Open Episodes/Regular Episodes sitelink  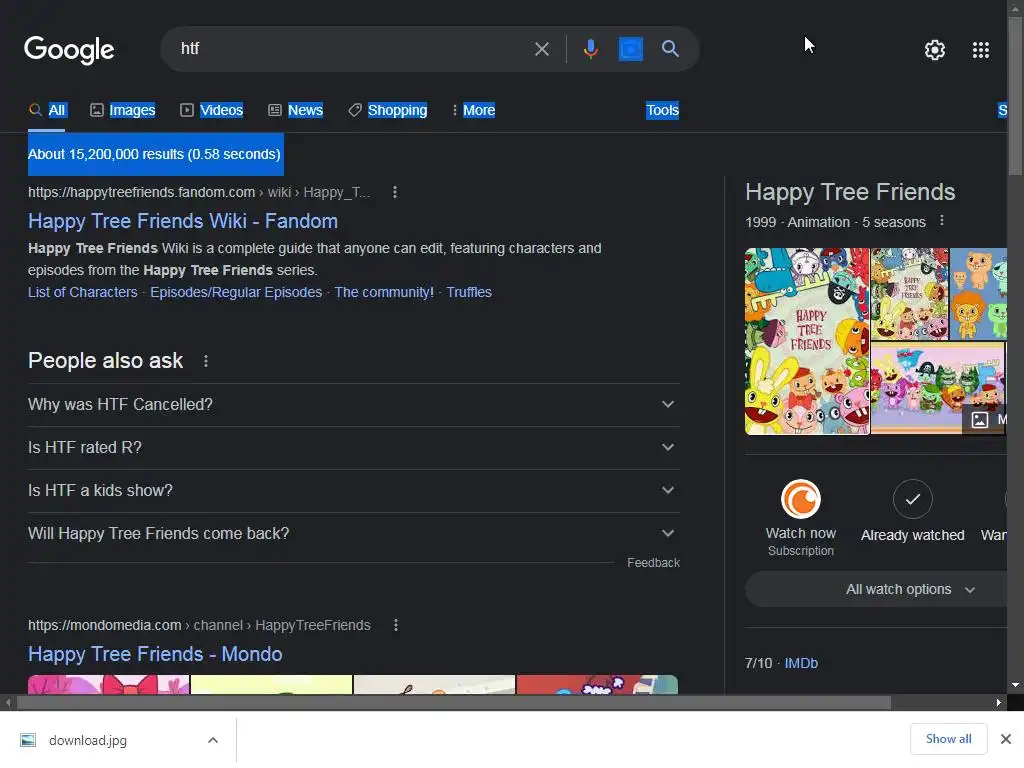point(236,292)
